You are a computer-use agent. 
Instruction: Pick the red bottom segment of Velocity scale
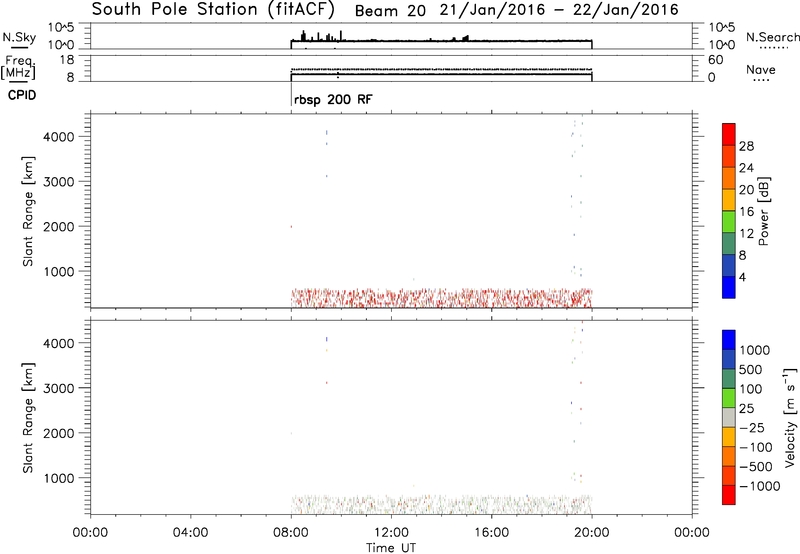click(729, 495)
